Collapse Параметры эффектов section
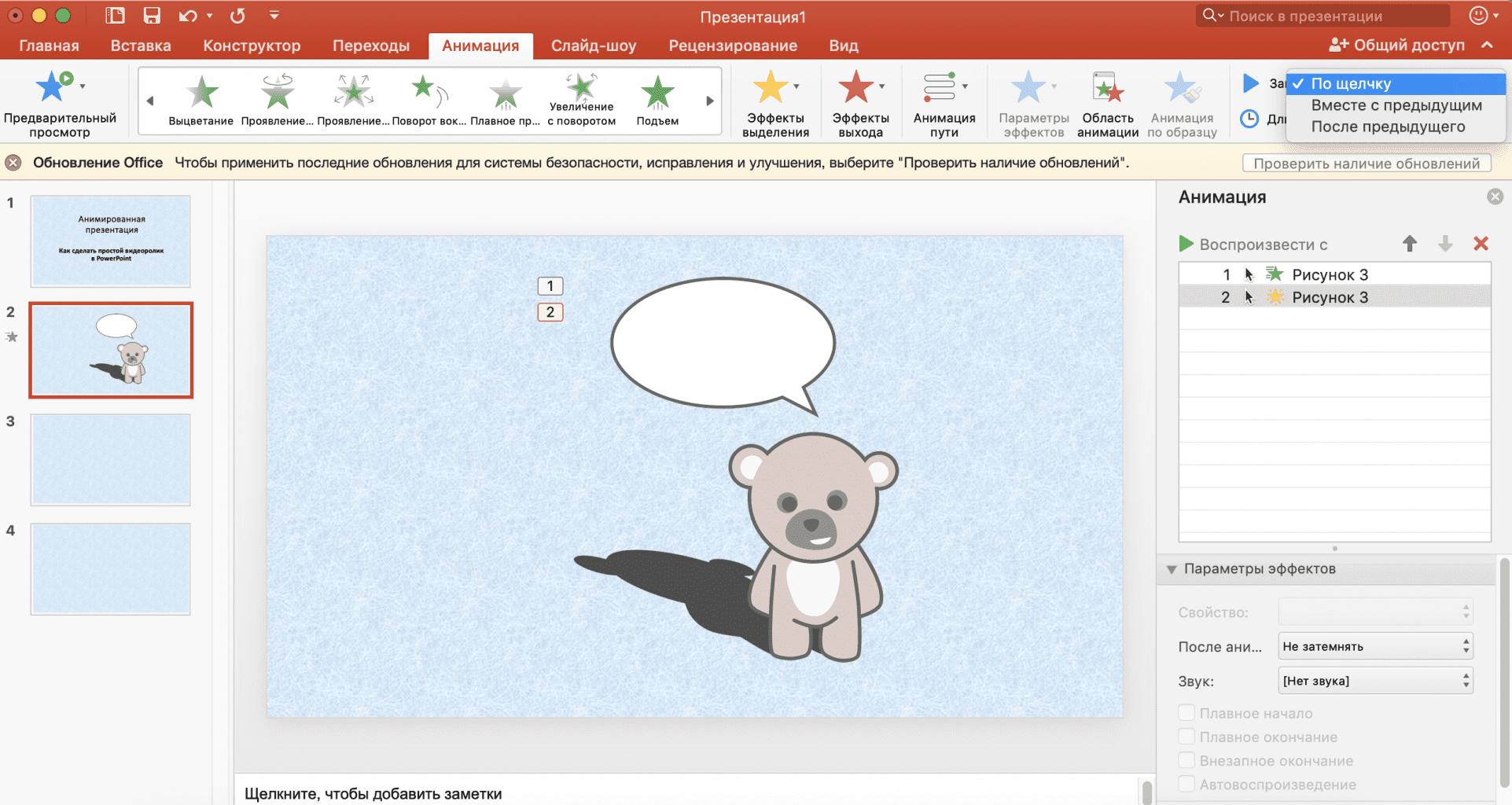Screen dimensions: 1512x805 [x=1172, y=569]
